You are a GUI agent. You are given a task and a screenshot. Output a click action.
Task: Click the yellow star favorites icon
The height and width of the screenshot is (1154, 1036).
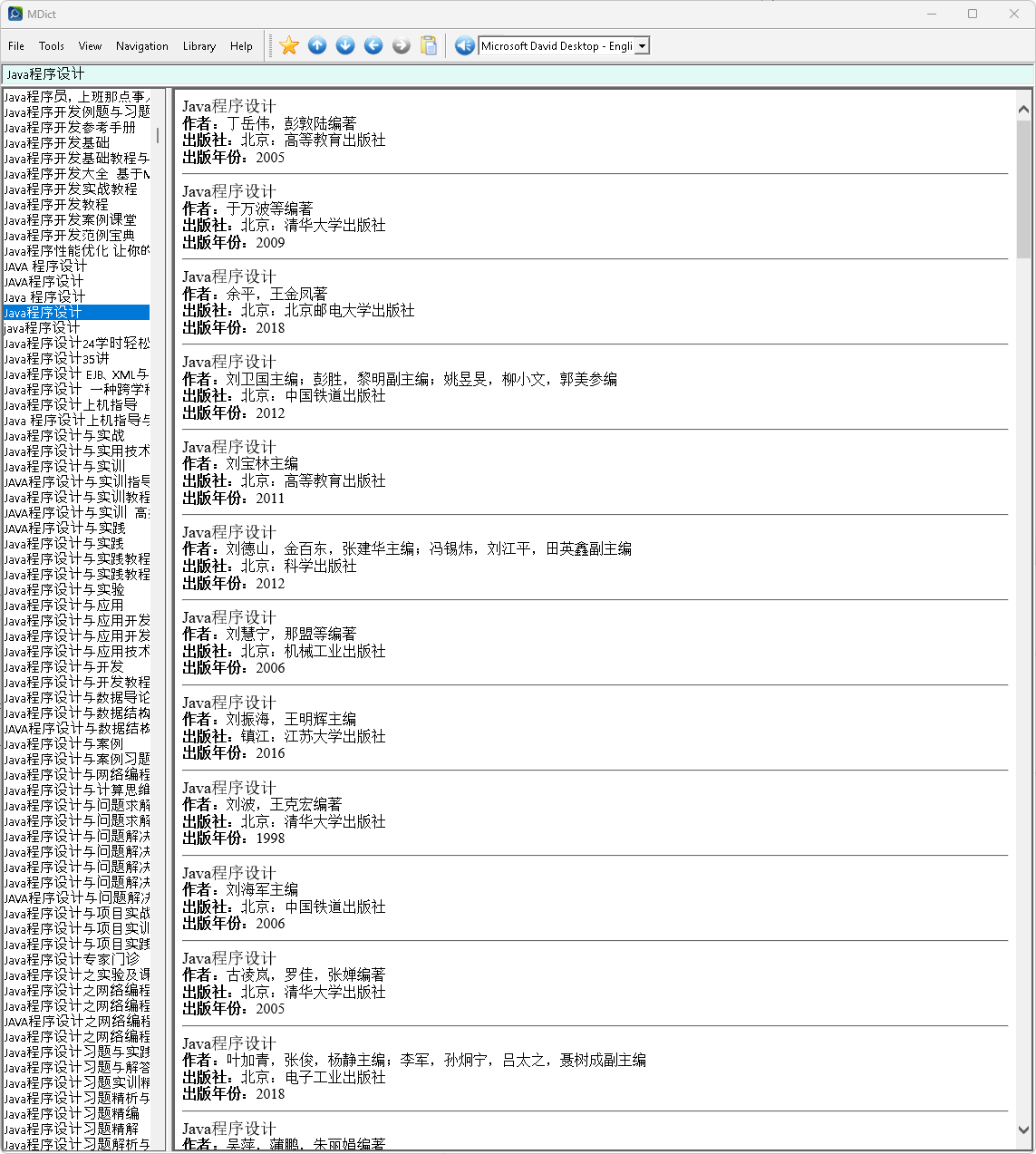(x=289, y=45)
